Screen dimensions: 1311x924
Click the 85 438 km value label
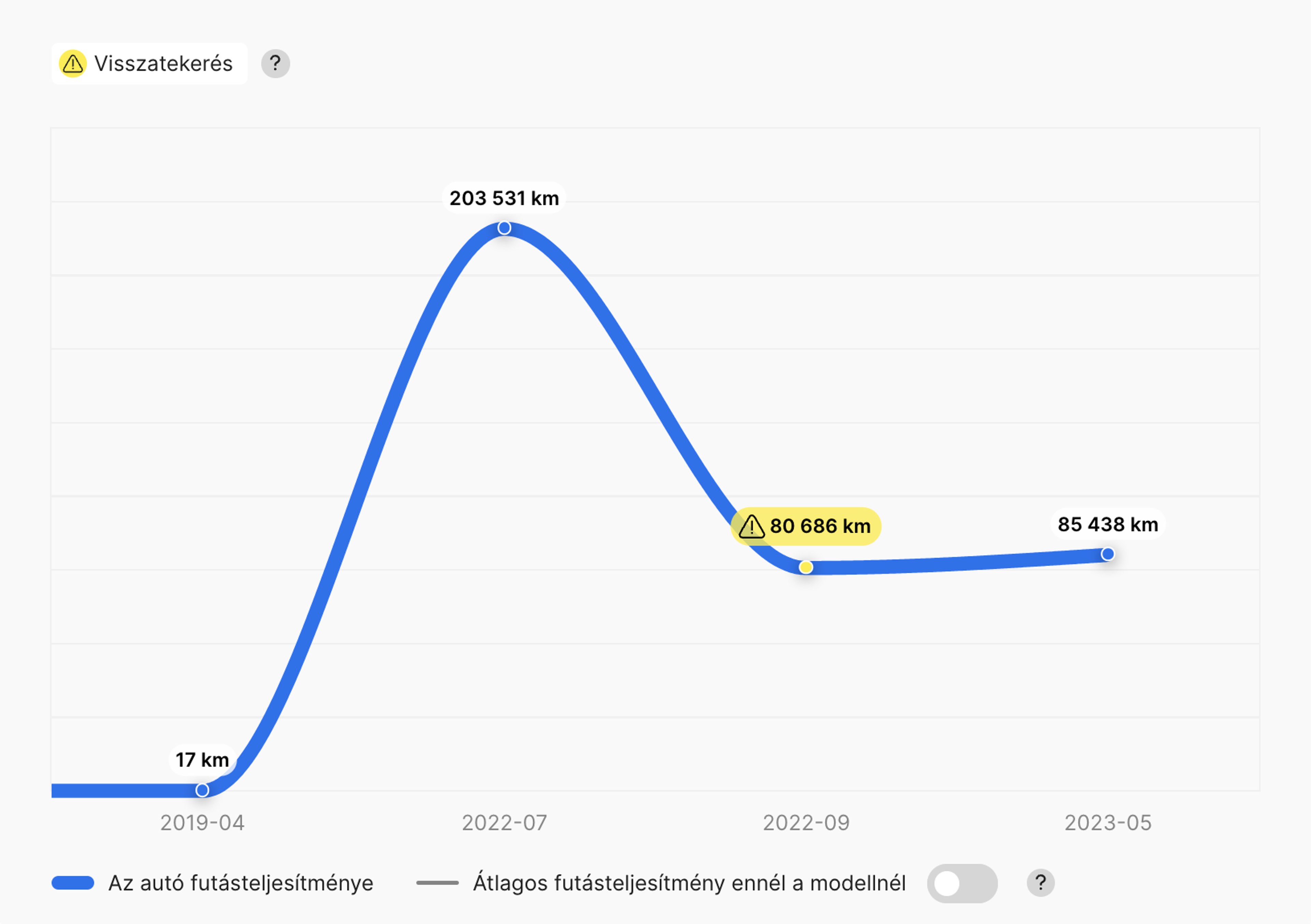coord(1108,524)
